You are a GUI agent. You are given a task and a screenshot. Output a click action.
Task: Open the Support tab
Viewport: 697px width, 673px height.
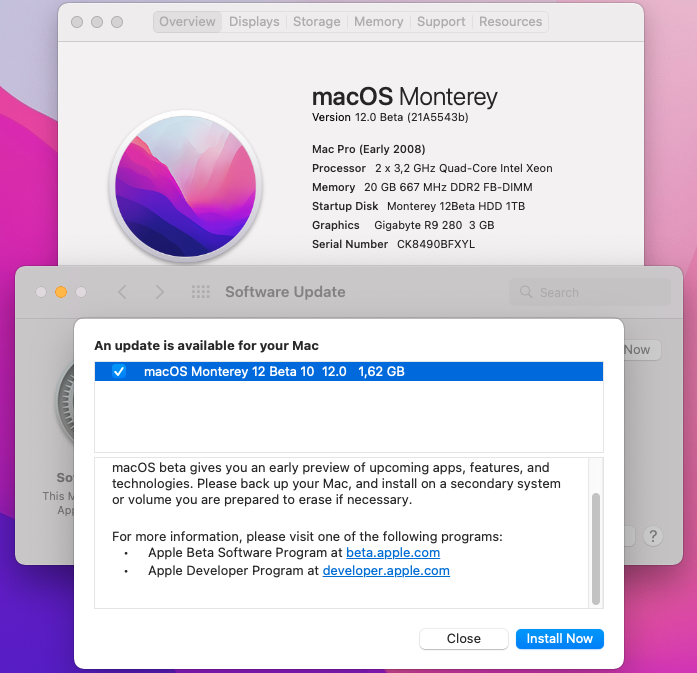(441, 22)
